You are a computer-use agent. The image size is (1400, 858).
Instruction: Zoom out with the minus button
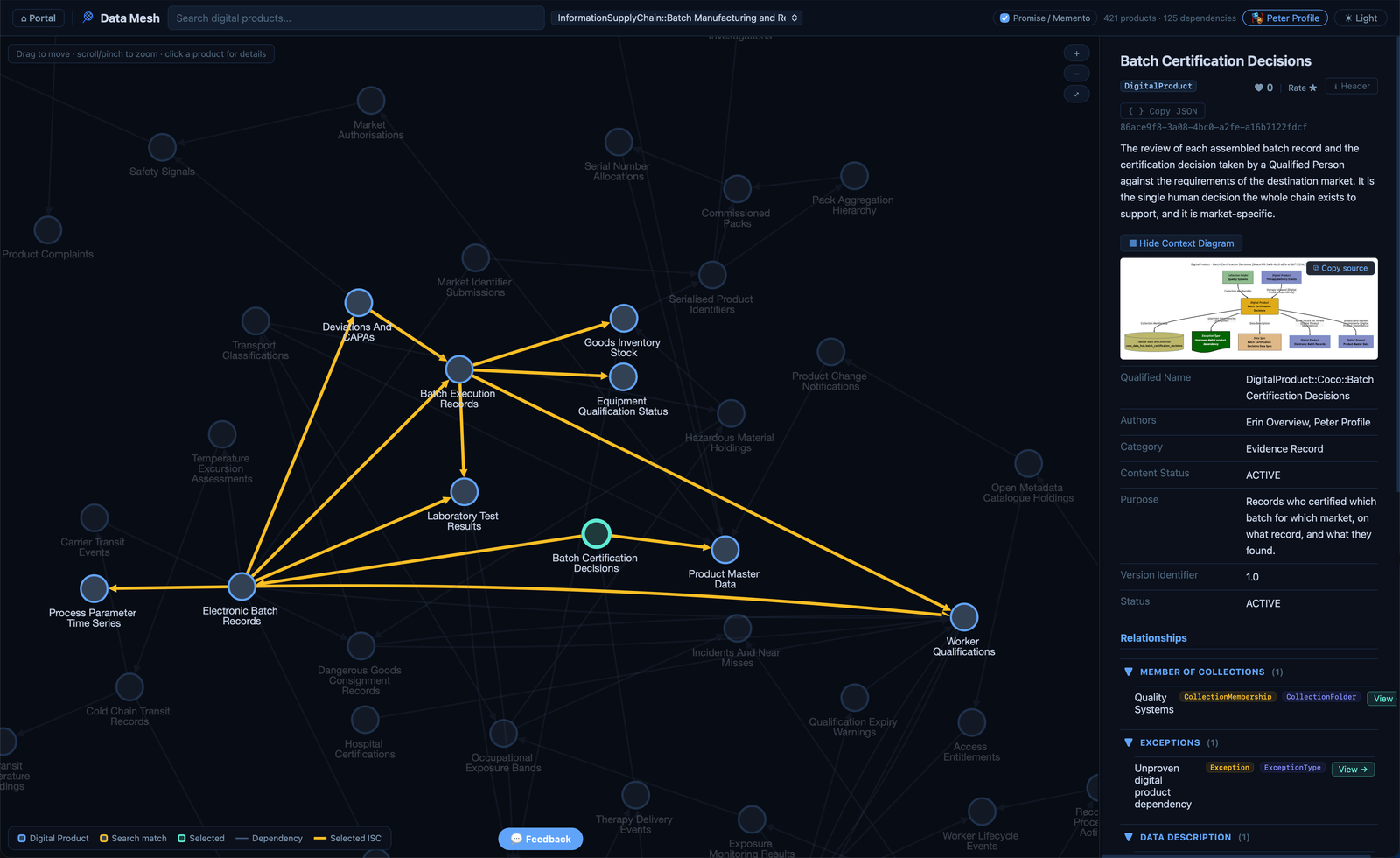pos(1076,74)
